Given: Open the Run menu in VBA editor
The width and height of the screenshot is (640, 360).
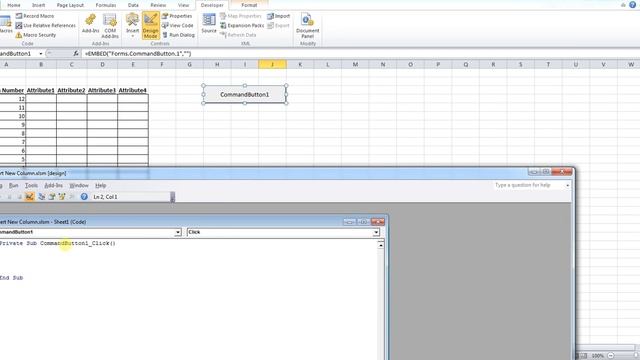Looking at the screenshot, I should pyautogui.click(x=13, y=185).
